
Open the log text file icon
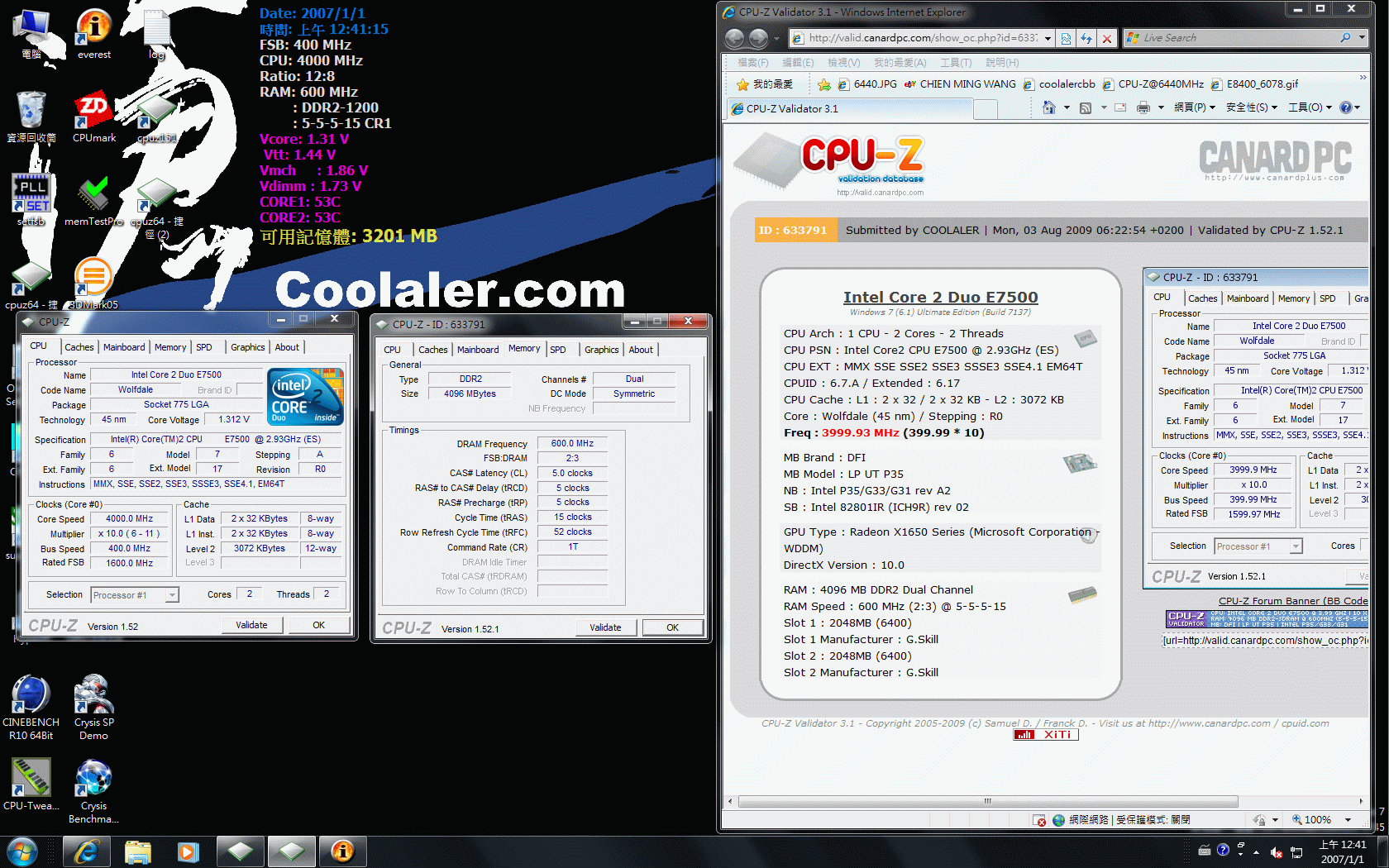156,34
